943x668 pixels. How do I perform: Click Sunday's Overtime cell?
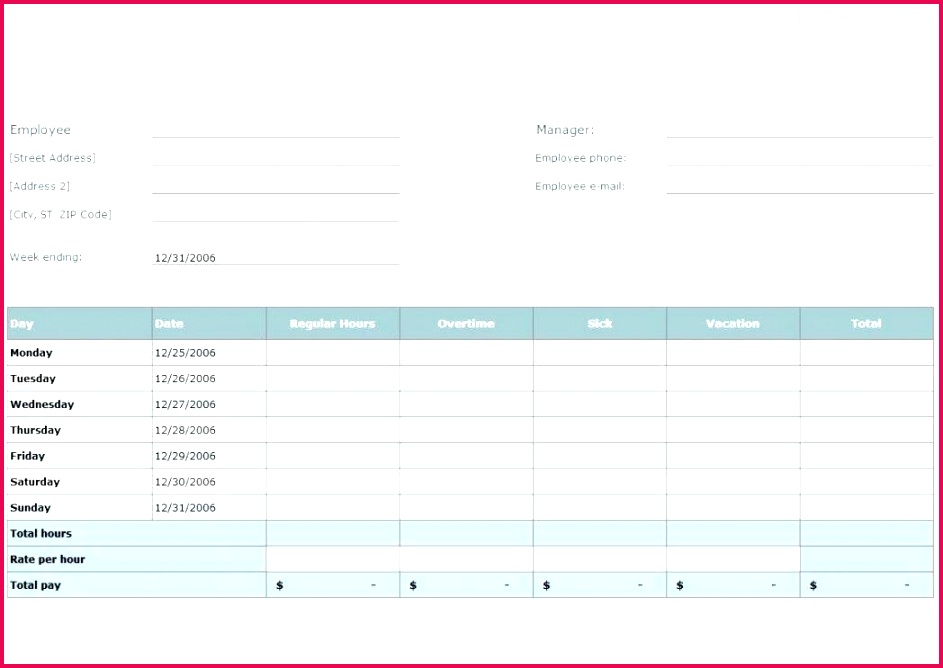[x=467, y=508]
